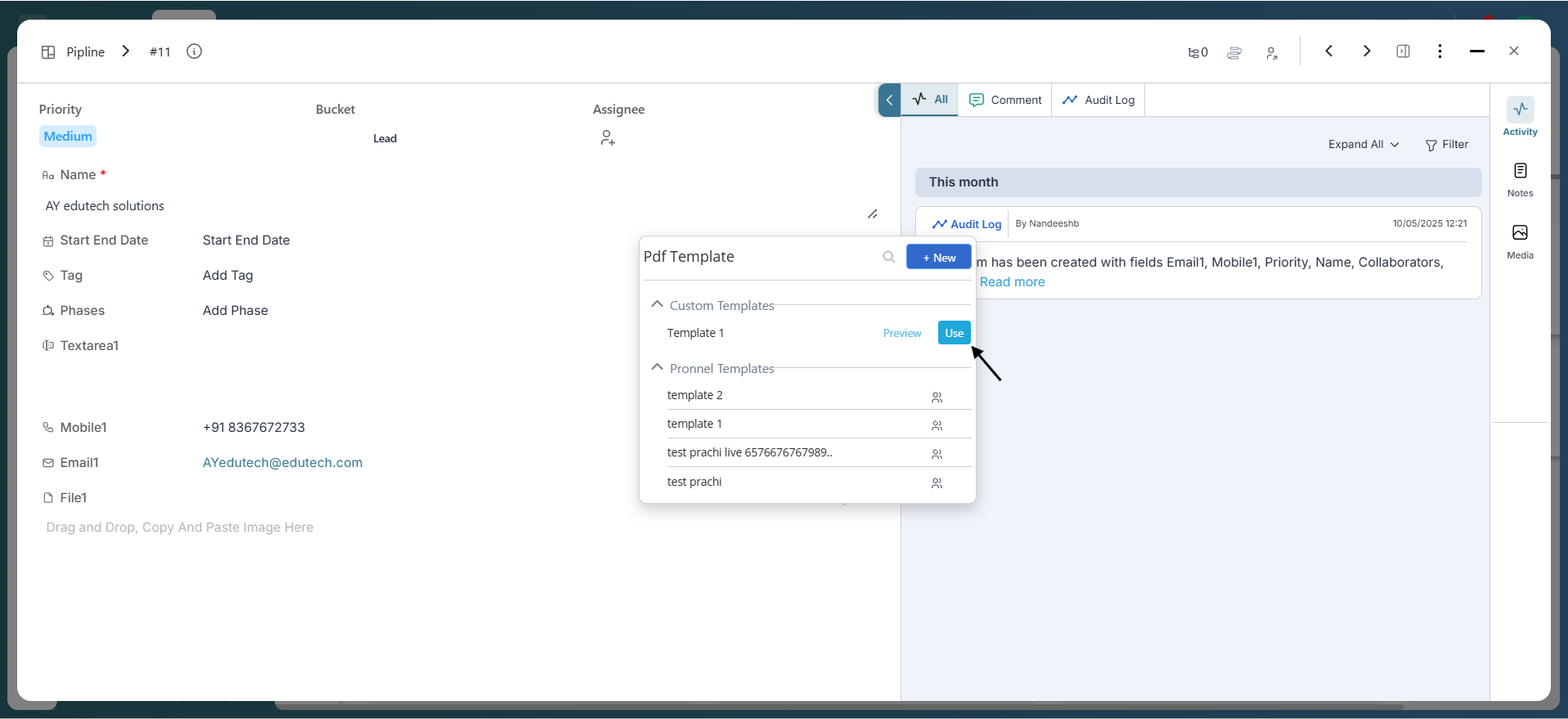The height and width of the screenshot is (719, 1568).
Task: Click the This month group header
Action: (x=1198, y=182)
